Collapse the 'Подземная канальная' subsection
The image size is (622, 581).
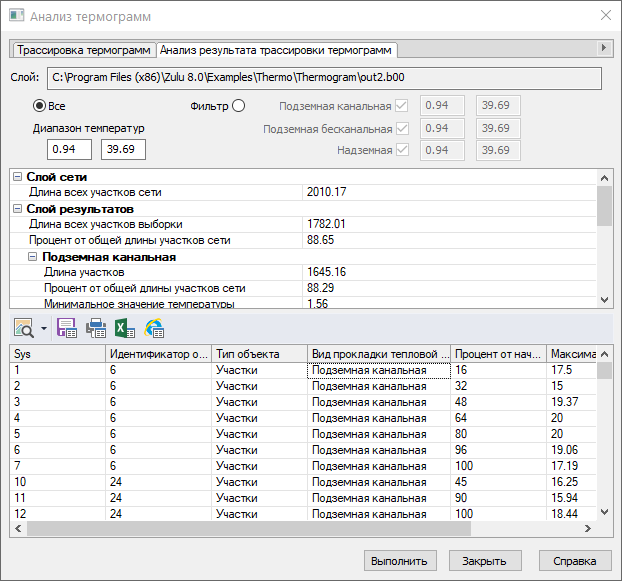32,256
